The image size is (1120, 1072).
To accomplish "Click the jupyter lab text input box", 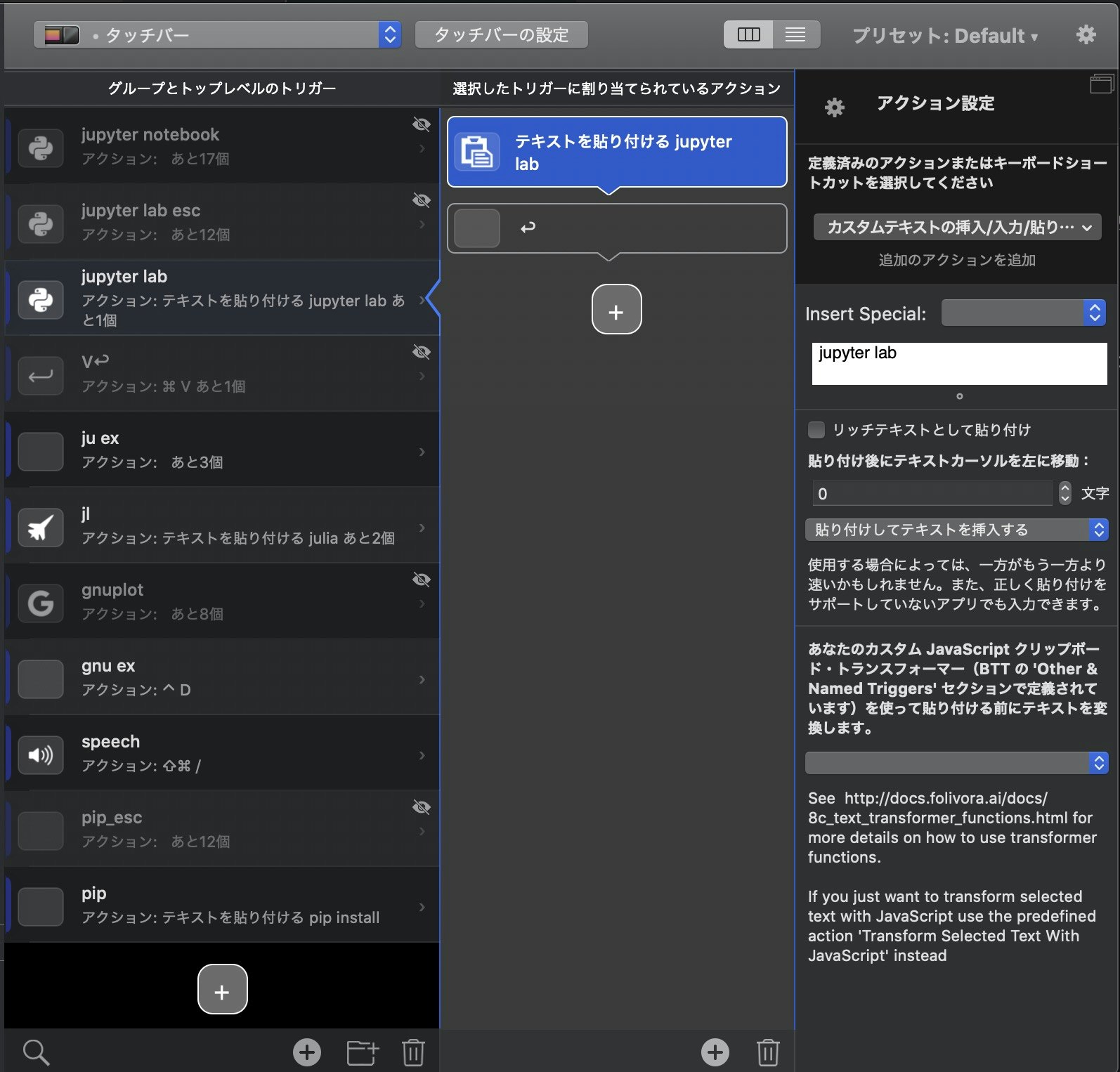I will pyautogui.click(x=959, y=363).
